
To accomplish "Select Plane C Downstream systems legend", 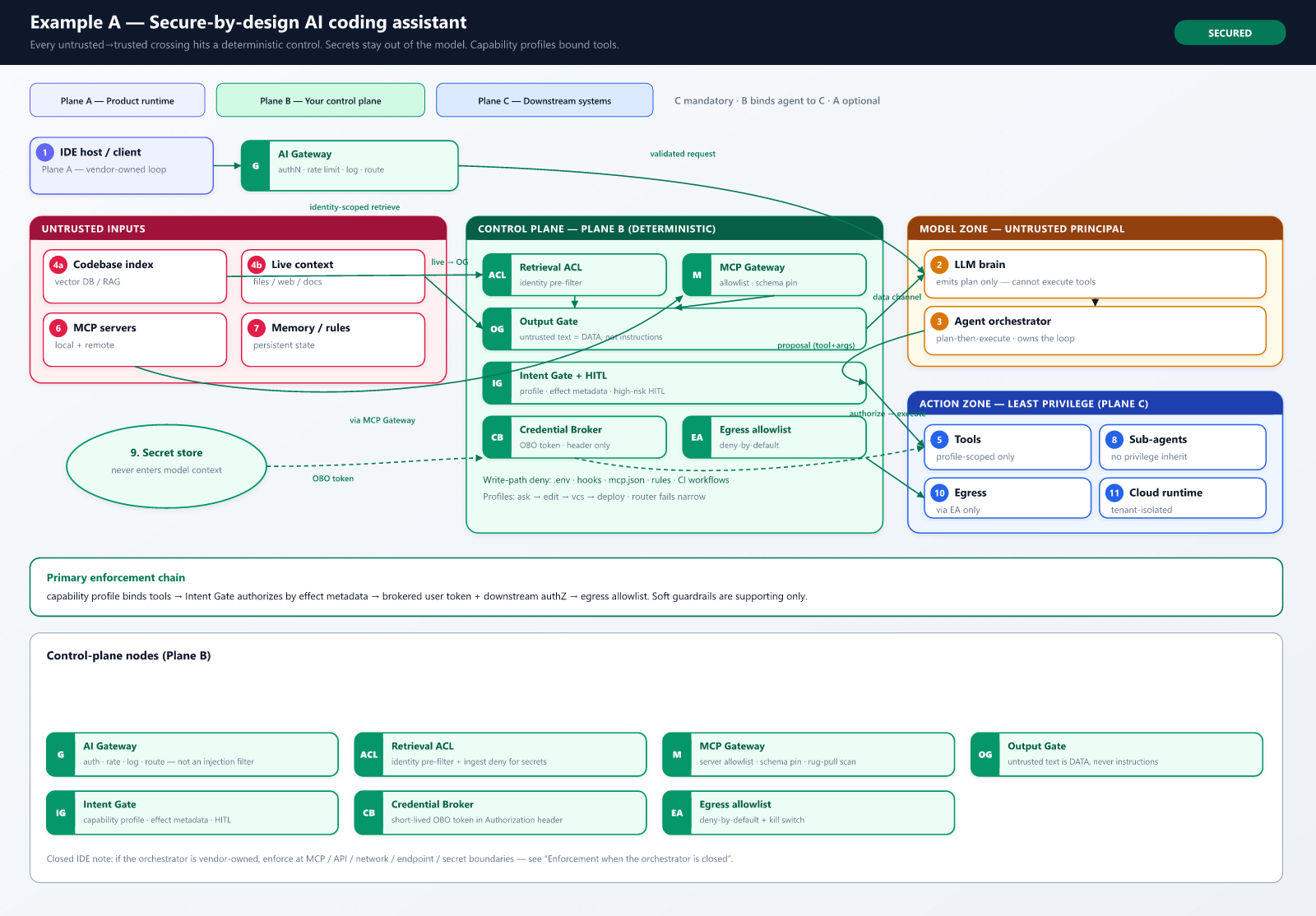I will click(x=544, y=100).
